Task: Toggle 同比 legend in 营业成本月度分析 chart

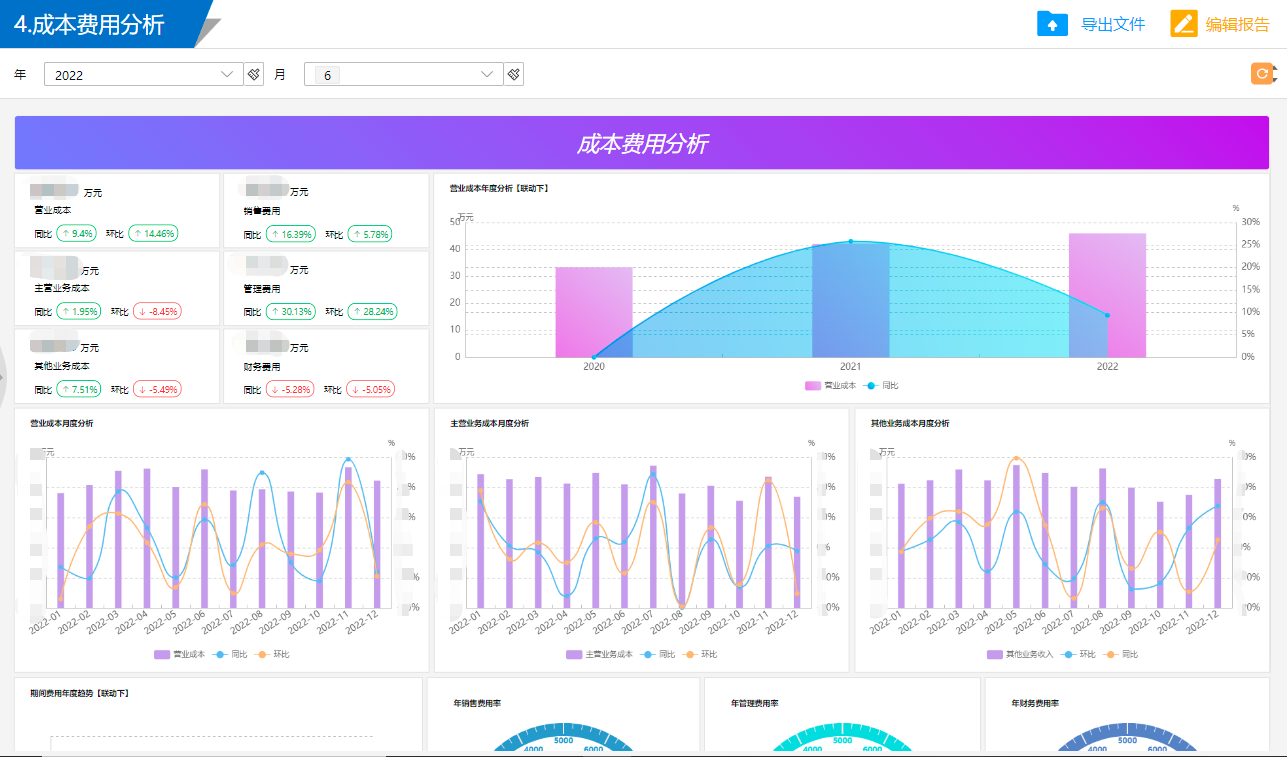Action: point(232,654)
